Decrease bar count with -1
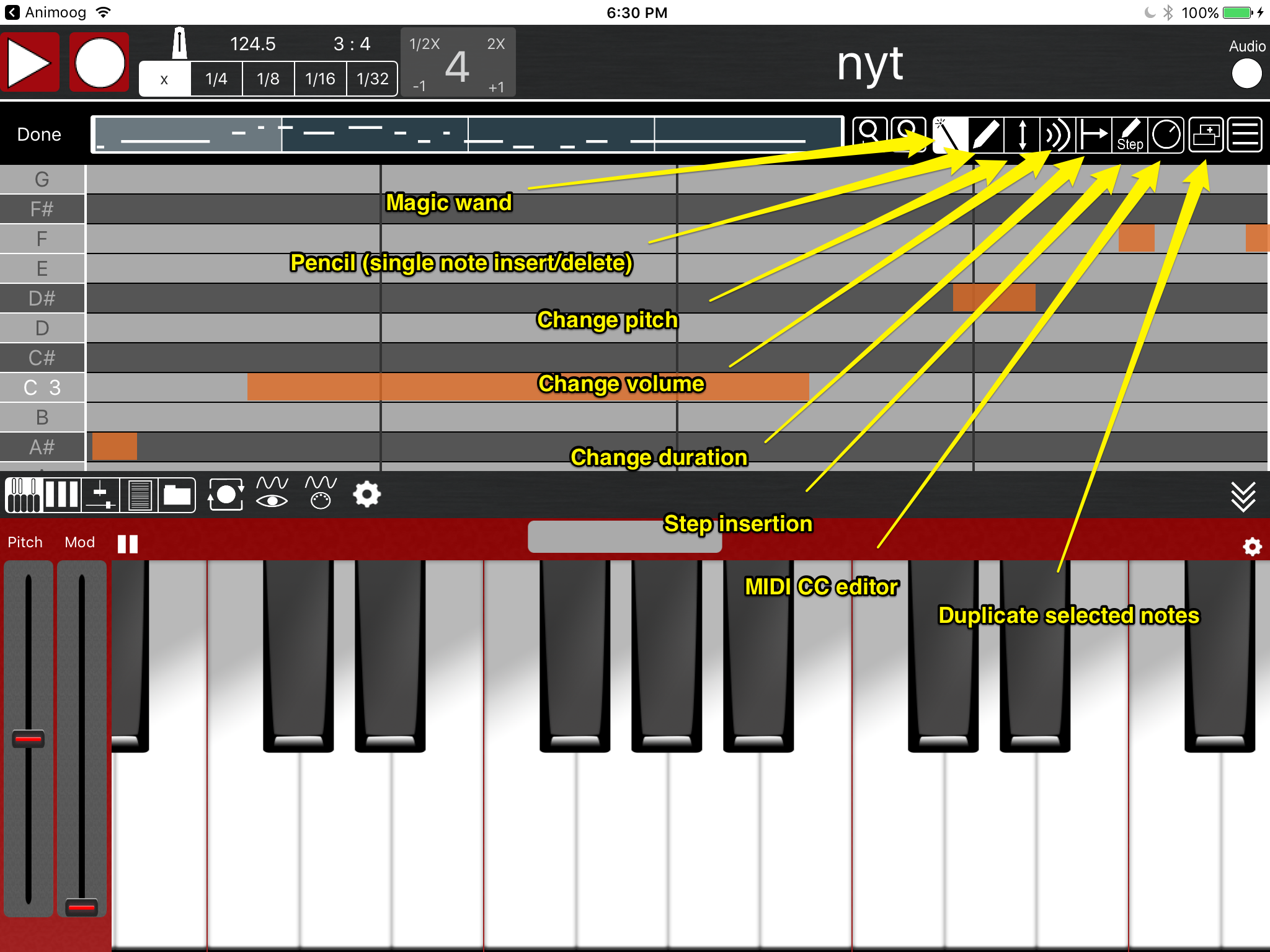Screen dimensions: 1270x952 419,86
